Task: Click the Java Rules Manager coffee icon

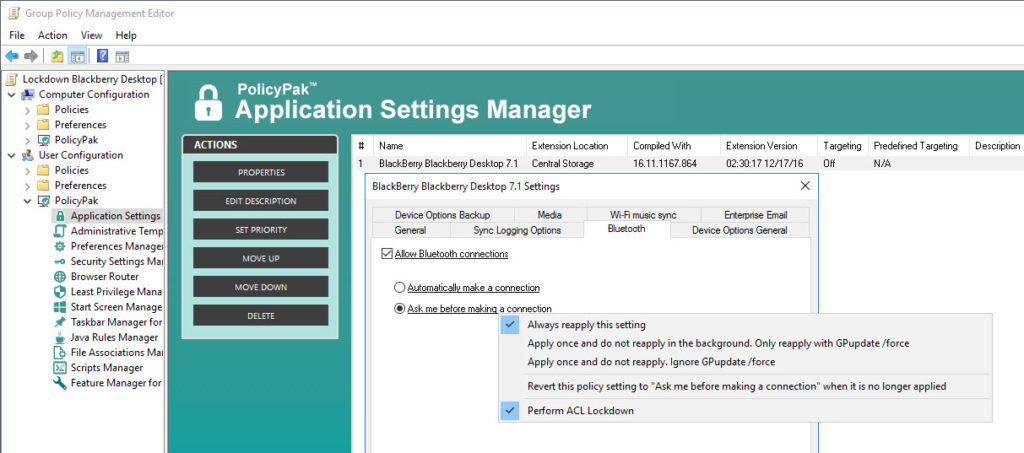Action: click(60, 337)
